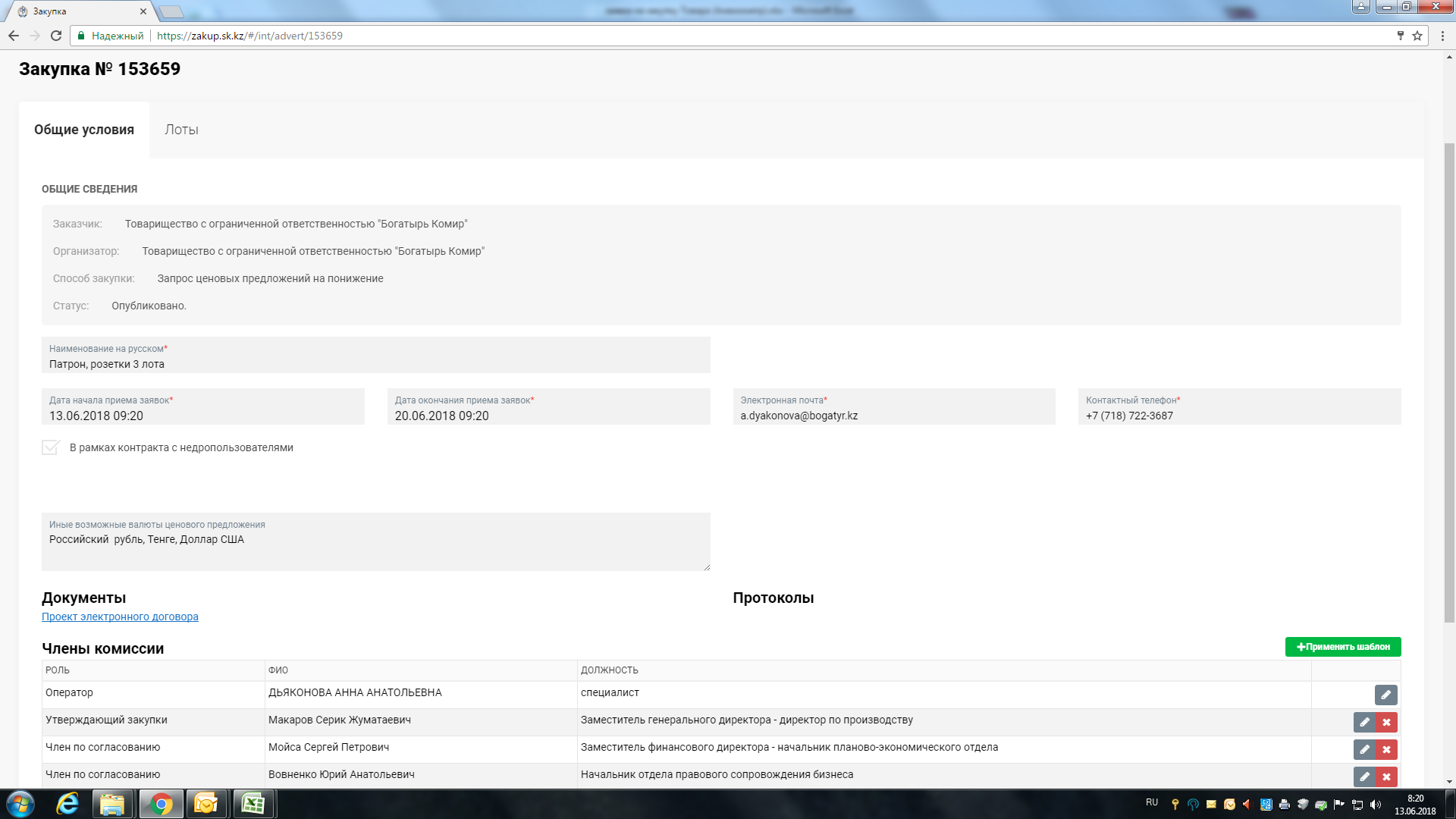The width and height of the screenshot is (1456, 819).
Task: Click the Закупка № 153659 heading
Action: point(99,69)
